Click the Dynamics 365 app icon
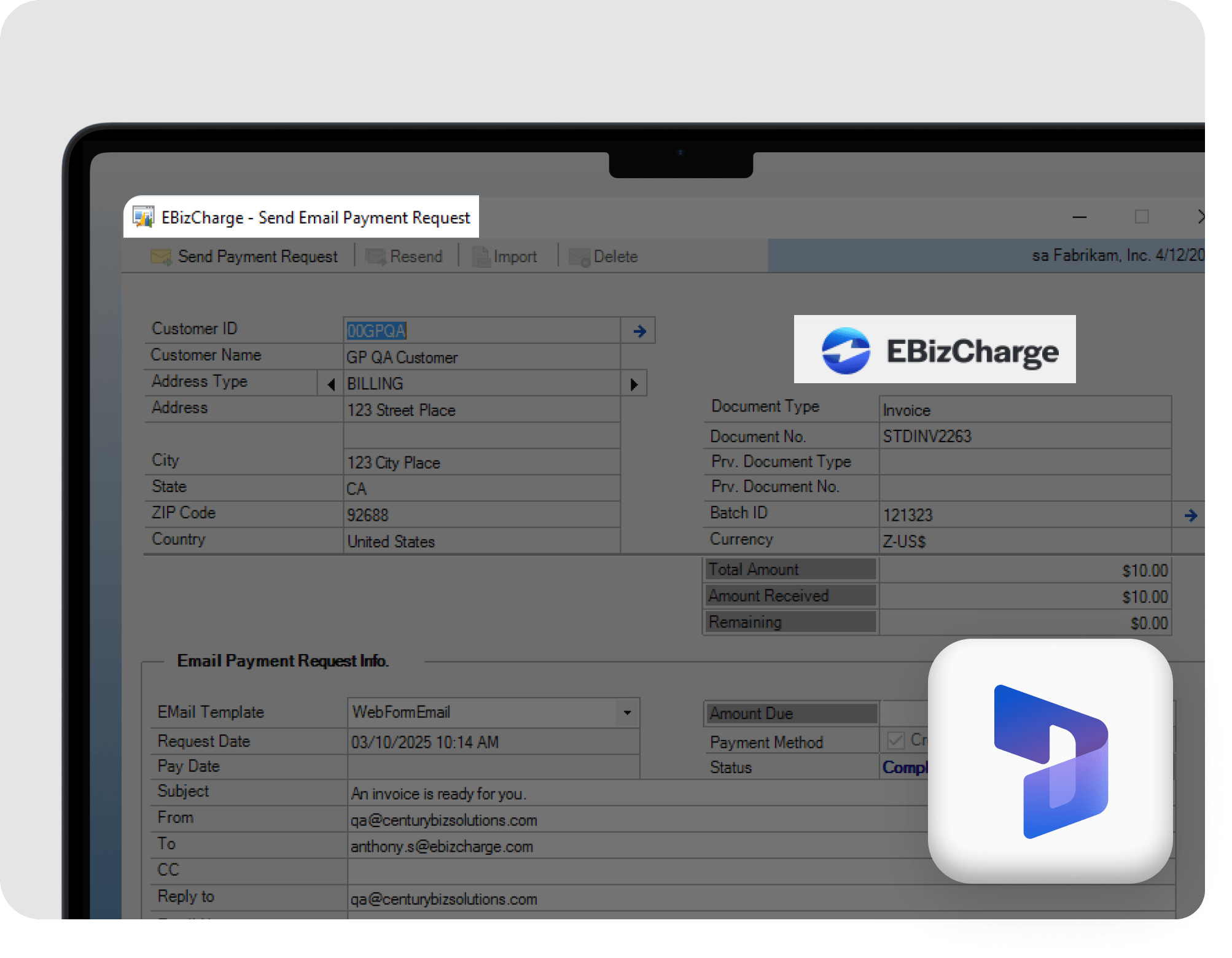The width and height of the screenshot is (1232, 958). [x=1050, y=761]
